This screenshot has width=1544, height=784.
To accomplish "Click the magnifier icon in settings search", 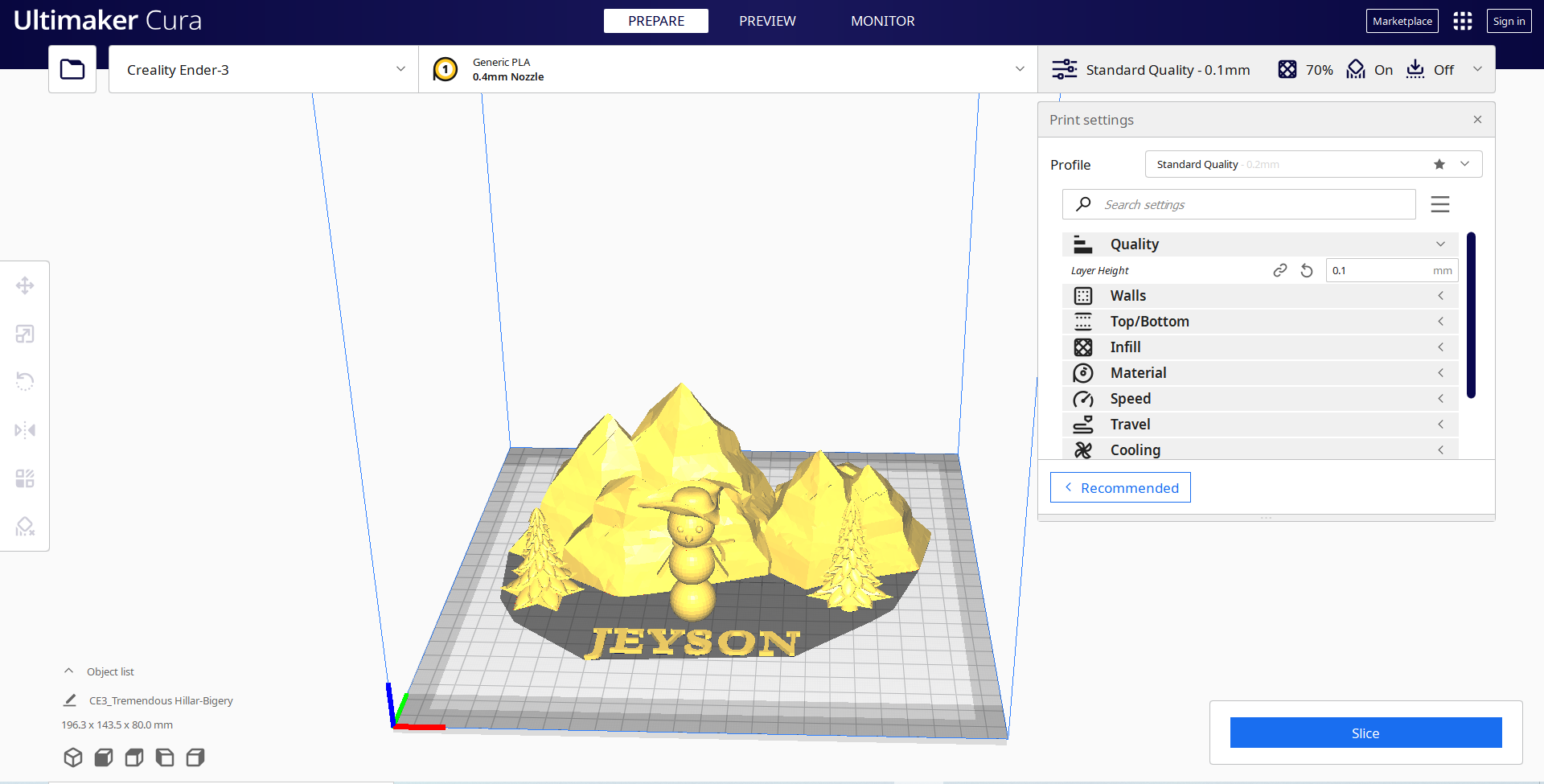I will tap(1084, 204).
